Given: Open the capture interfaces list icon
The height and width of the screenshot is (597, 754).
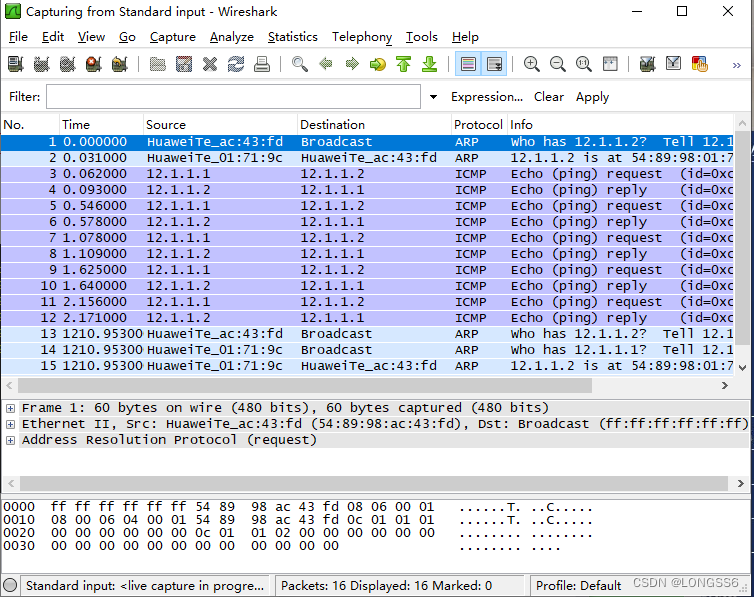Looking at the screenshot, I should point(16,64).
